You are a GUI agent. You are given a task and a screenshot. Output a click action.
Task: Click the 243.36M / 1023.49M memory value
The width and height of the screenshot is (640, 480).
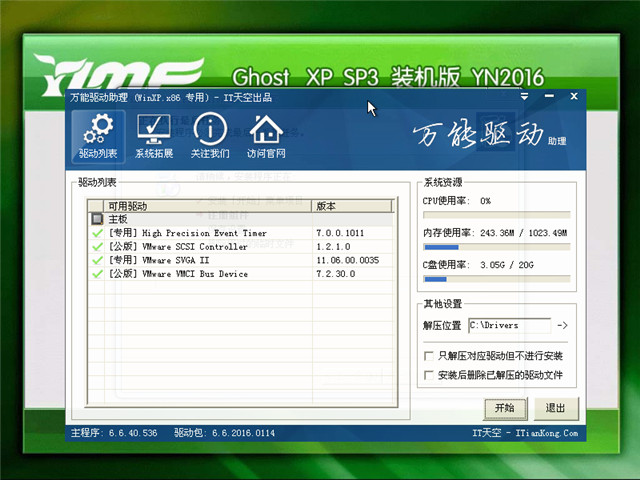523,233
